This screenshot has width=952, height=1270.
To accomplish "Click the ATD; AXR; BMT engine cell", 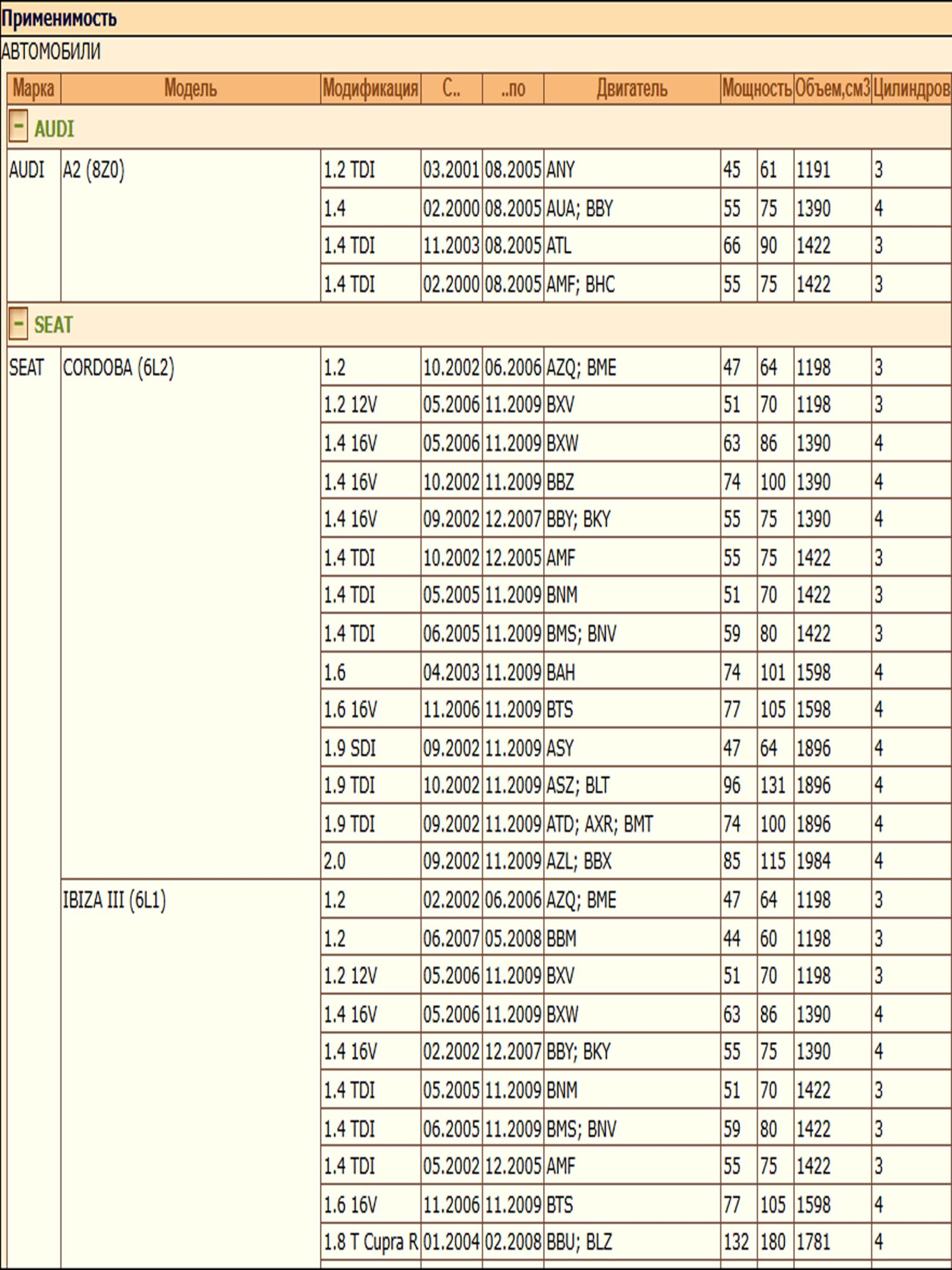I will click(599, 824).
